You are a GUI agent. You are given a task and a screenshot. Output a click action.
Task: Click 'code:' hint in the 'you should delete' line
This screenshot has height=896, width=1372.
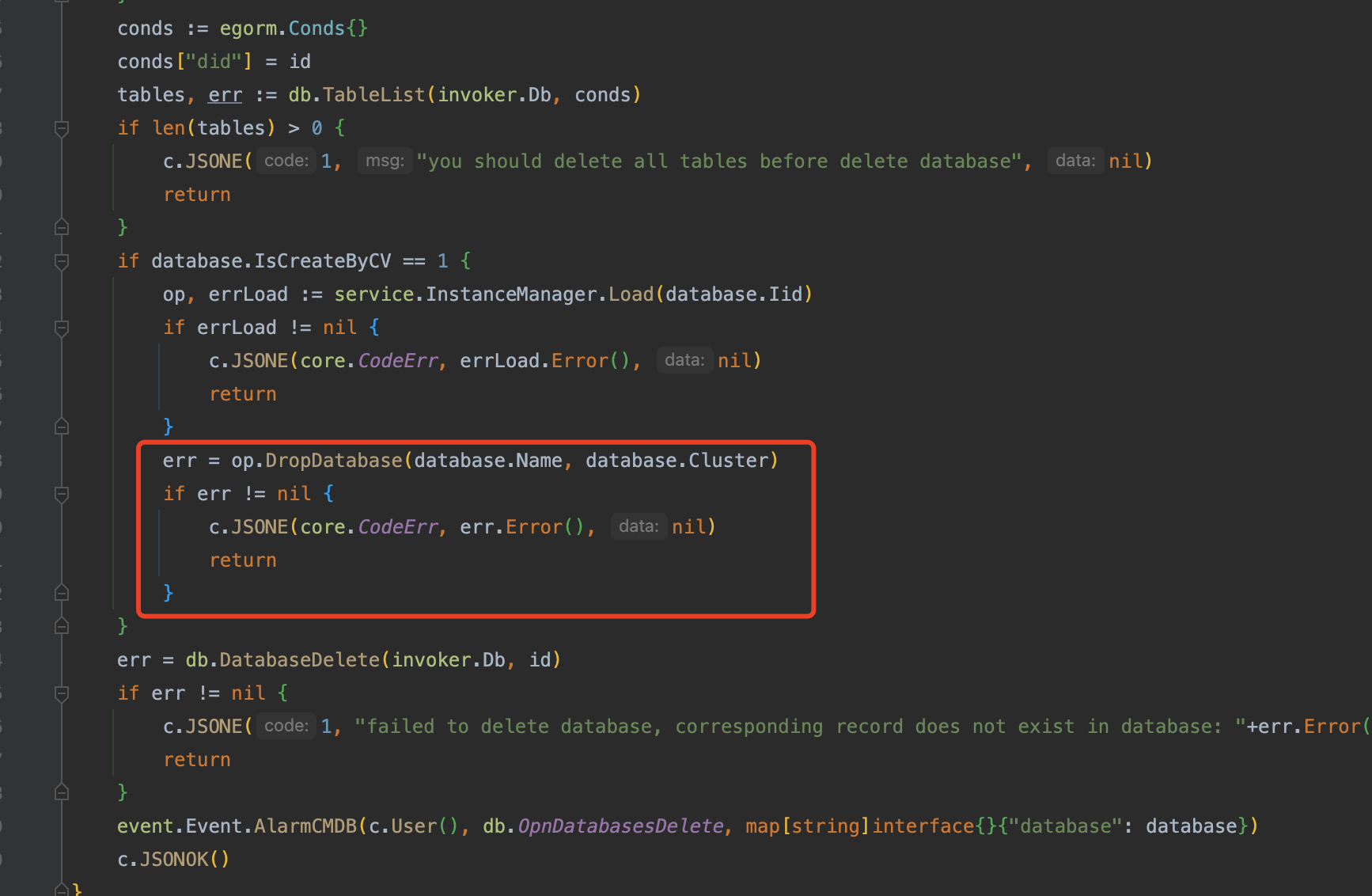click(x=286, y=161)
